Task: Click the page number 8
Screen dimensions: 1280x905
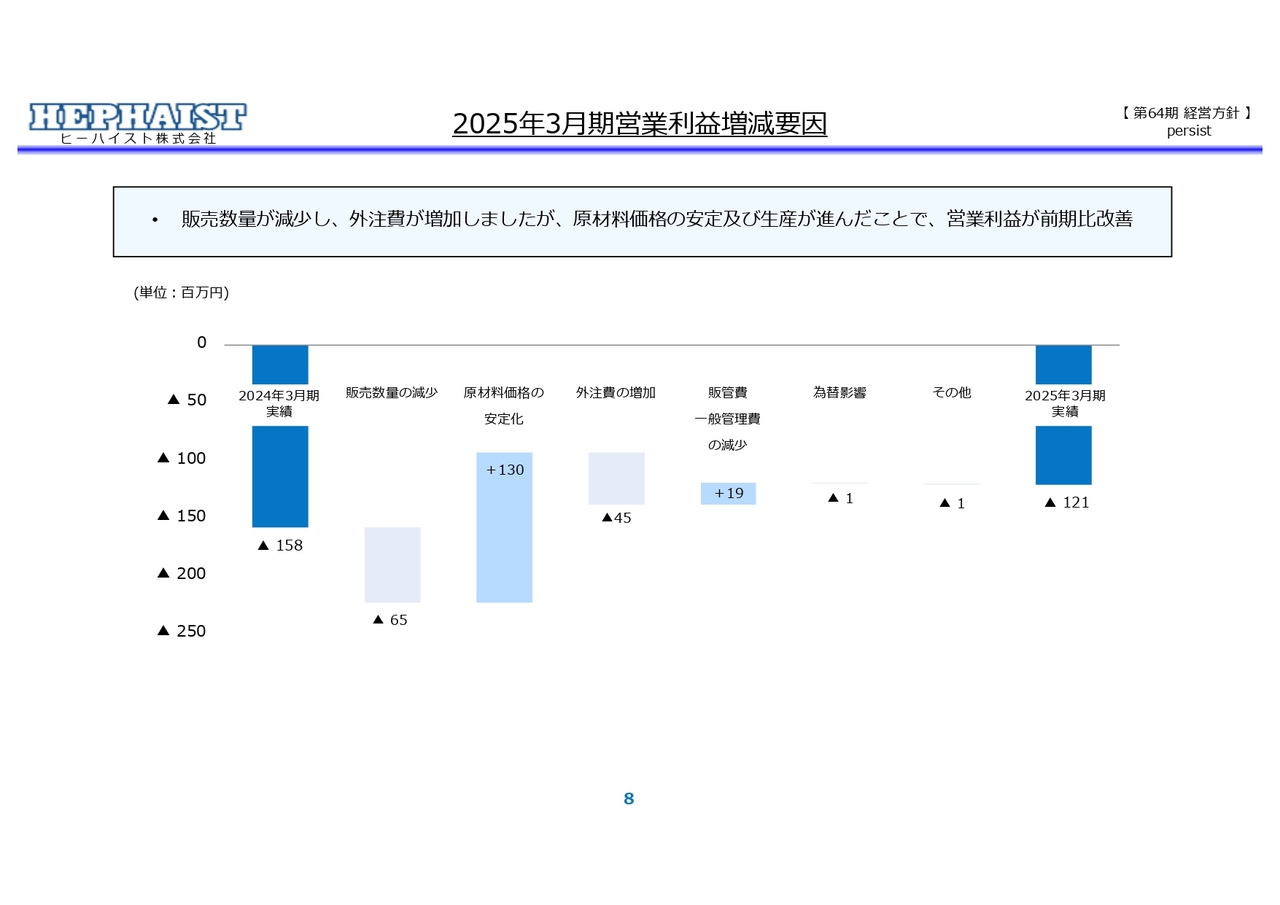Action: (x=629, y=798)
